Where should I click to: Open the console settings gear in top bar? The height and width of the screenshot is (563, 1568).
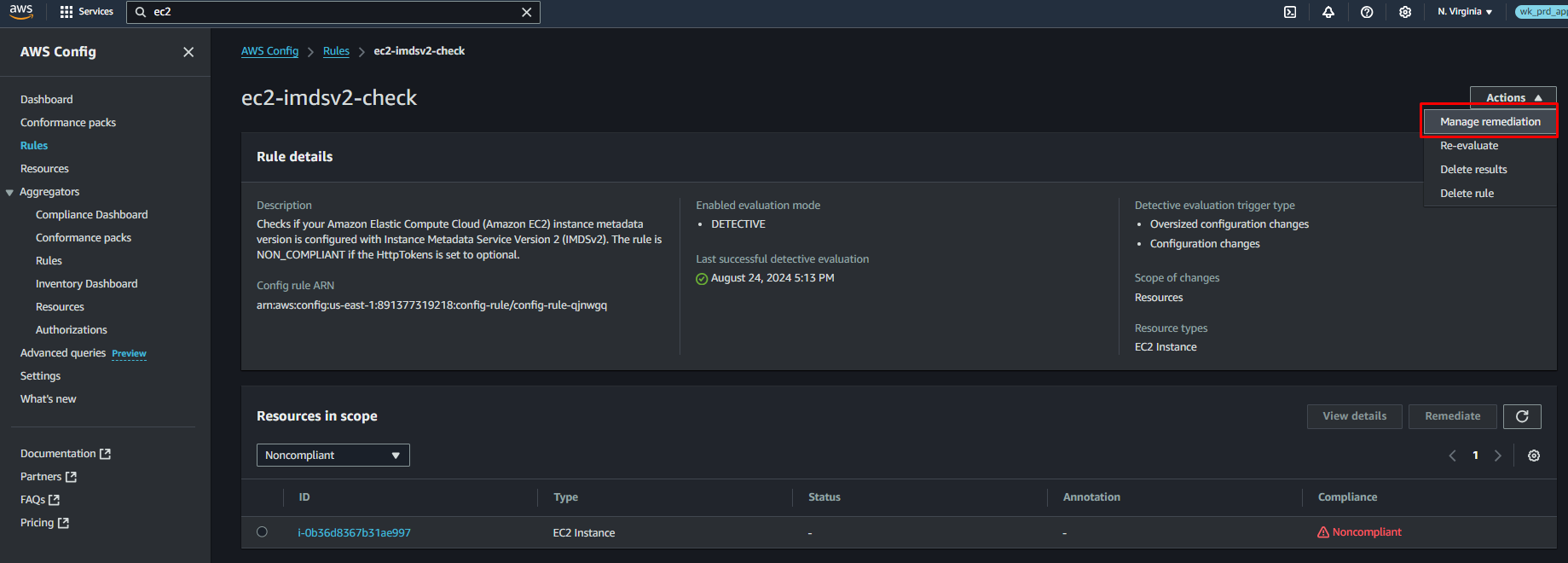pyautogui.click(x=1405, y=12)
